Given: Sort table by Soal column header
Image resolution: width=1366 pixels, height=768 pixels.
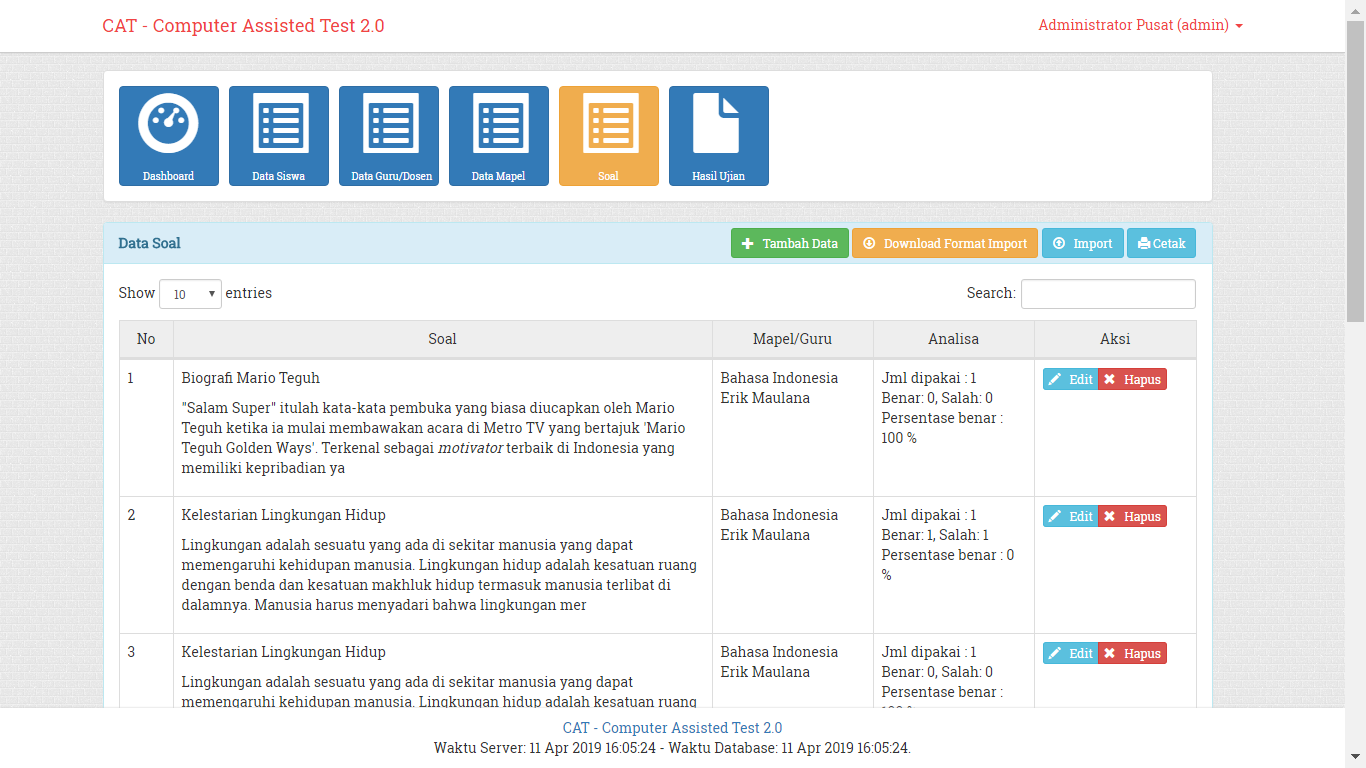Looking at the screenshot, I should coord(442,339).
